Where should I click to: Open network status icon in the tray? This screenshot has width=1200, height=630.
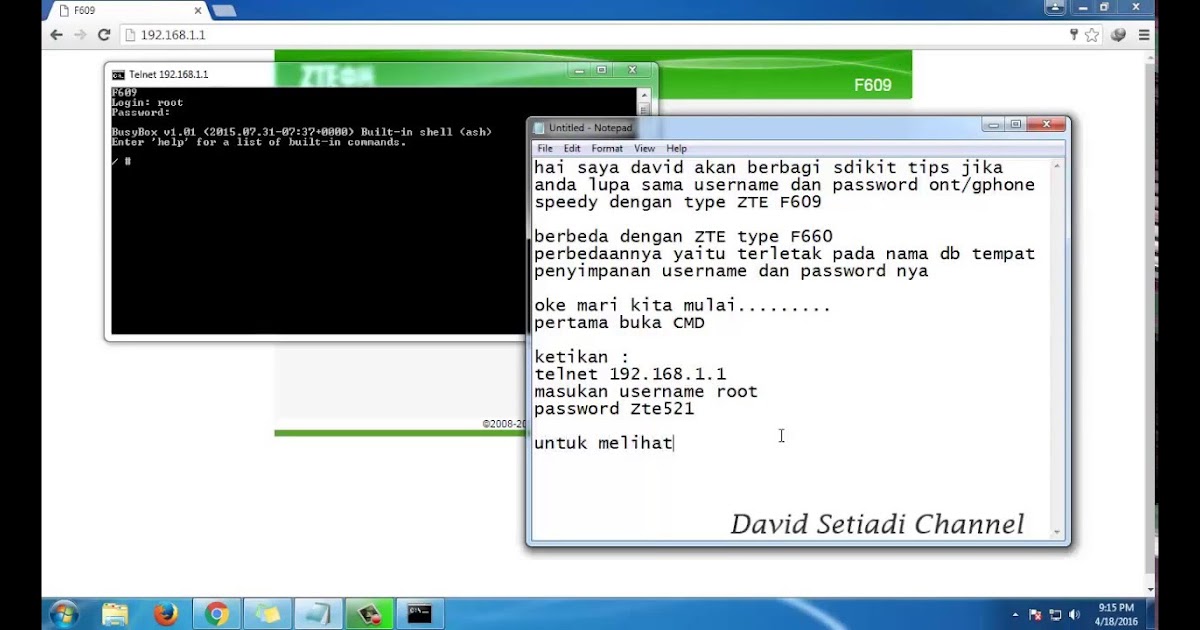click(x=1055, y=614)
